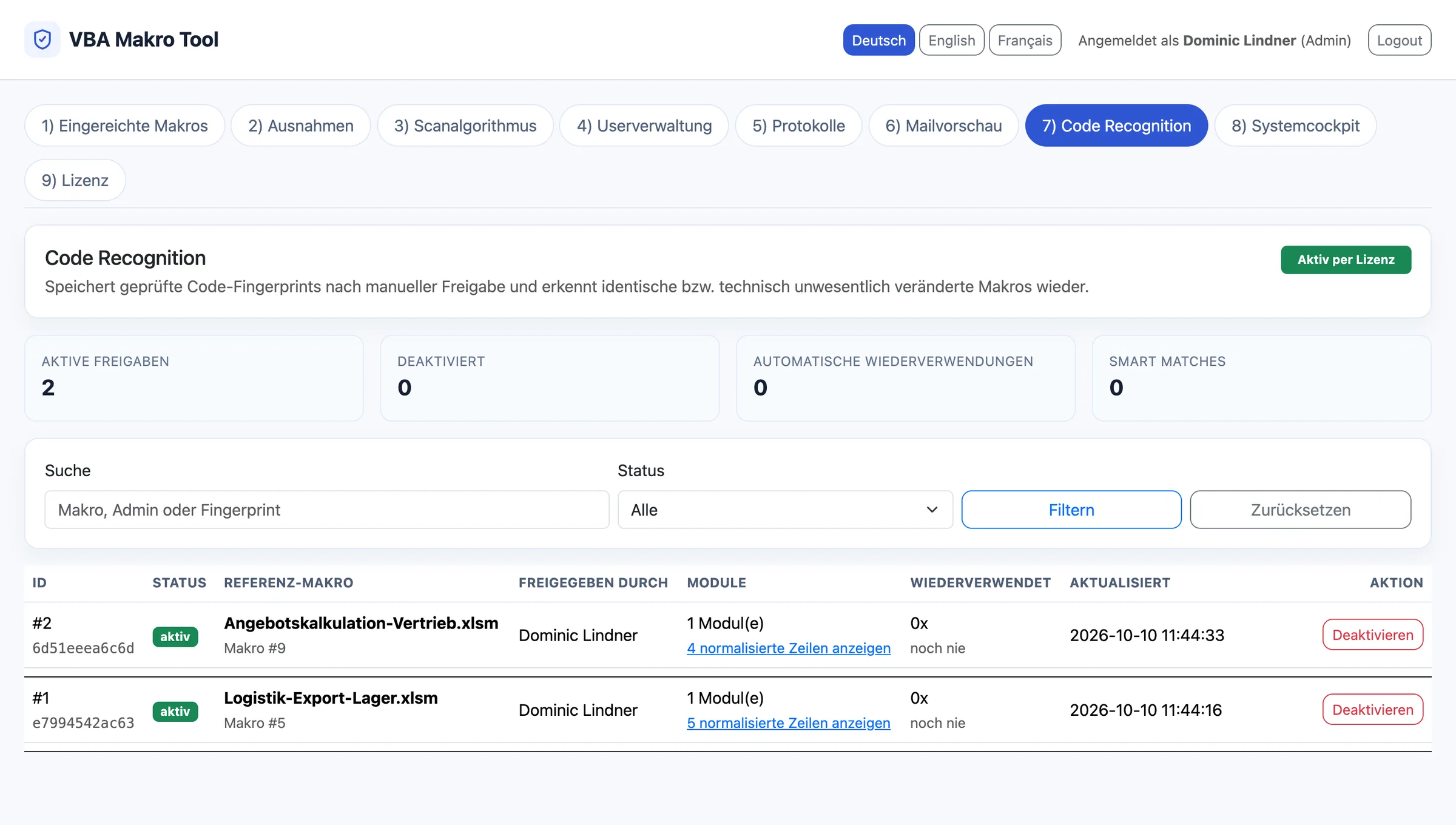This screenshot has width=1456, height=825.
Task: Deactivate the Logistik-Export-Lager.xlsm entry
Action: pyautogui.click(x=1372, y=709)
